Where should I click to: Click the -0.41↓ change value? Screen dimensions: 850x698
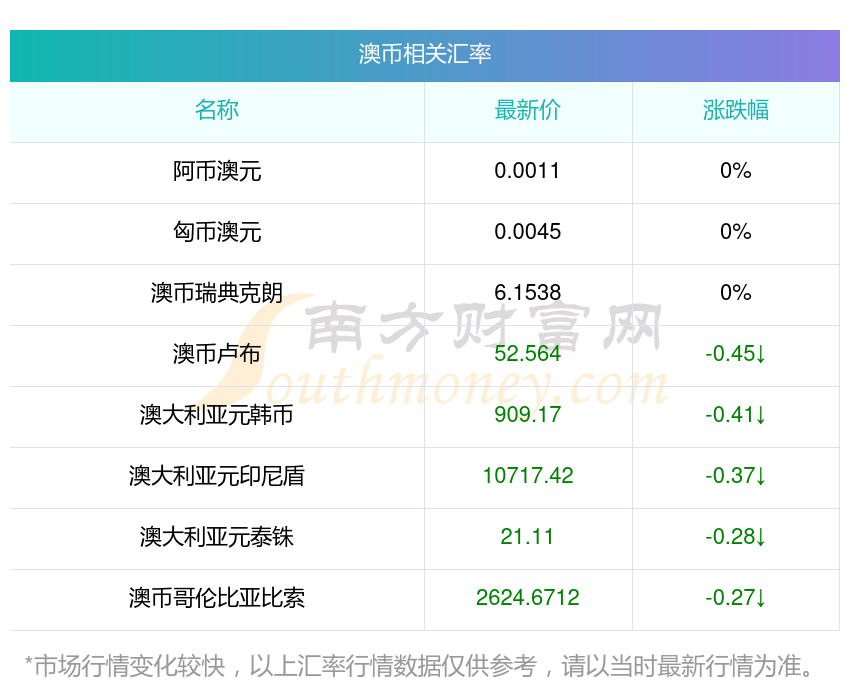(736, 415)
